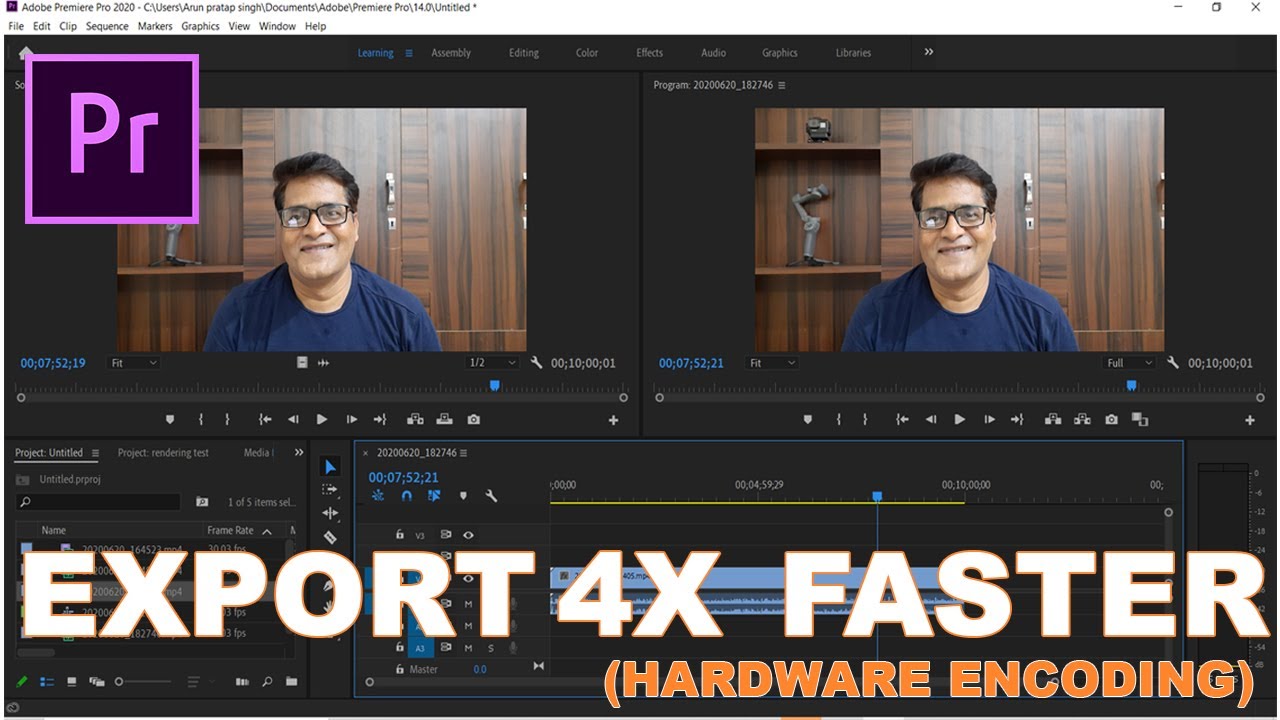Viewport: 1280px width, 720px height.
Task: Click Comparison View icon in Program monitor
Action: 1140,420
